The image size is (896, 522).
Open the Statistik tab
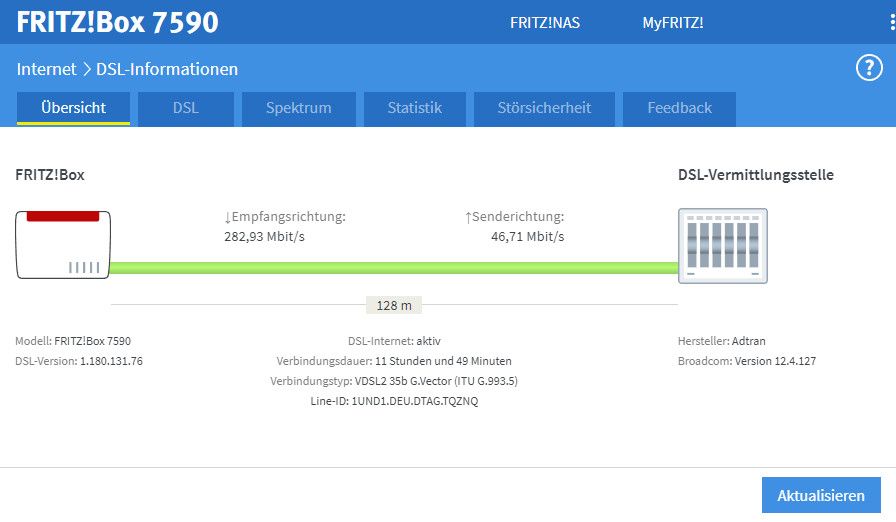pos(414,108)
